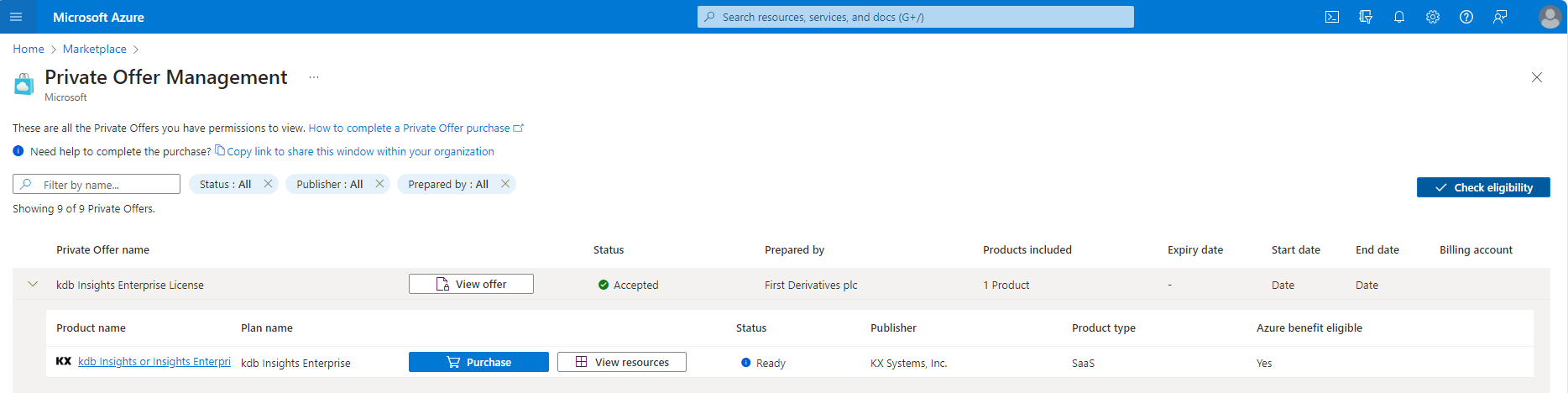Open portal settings gear
The image size is (1568, 393).
tap(1433, 17)
